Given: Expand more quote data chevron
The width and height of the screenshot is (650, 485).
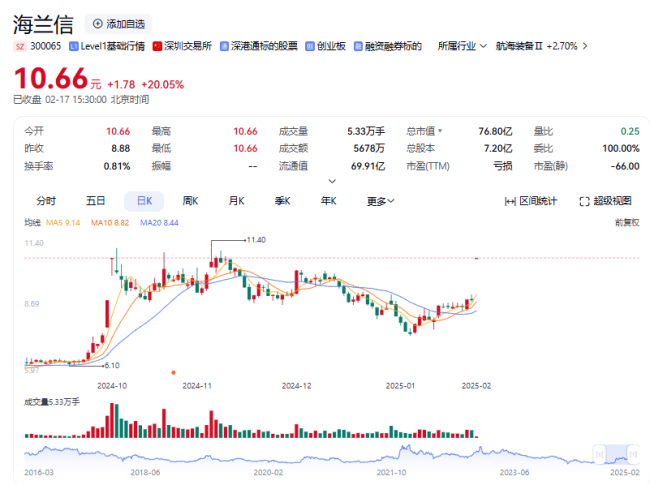Looking at the screenshot, I should (x=332, y=181).
